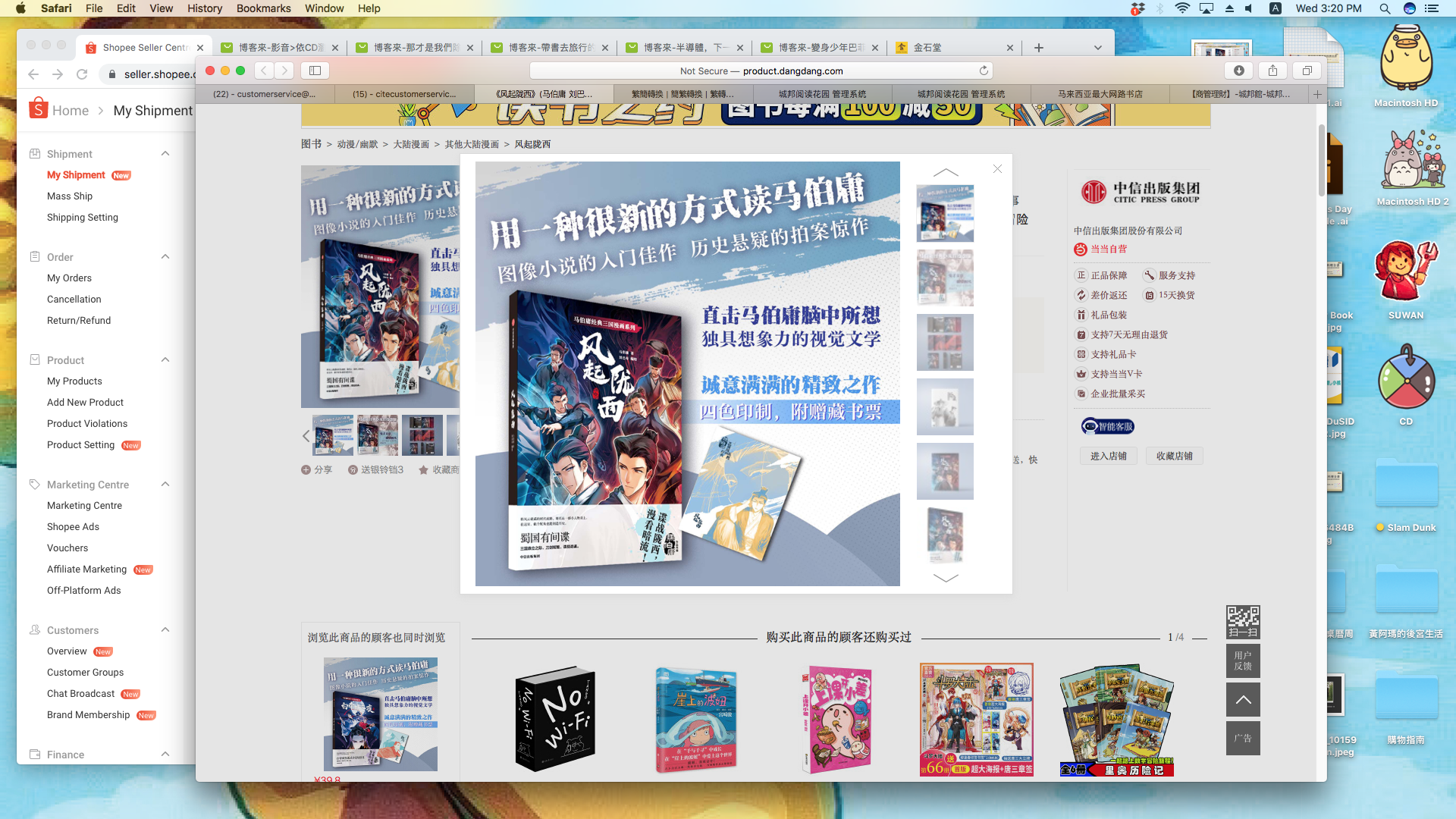1456x819 pixels.
Task: Open SUWAN desktop icon
Action: (1406, 280)
